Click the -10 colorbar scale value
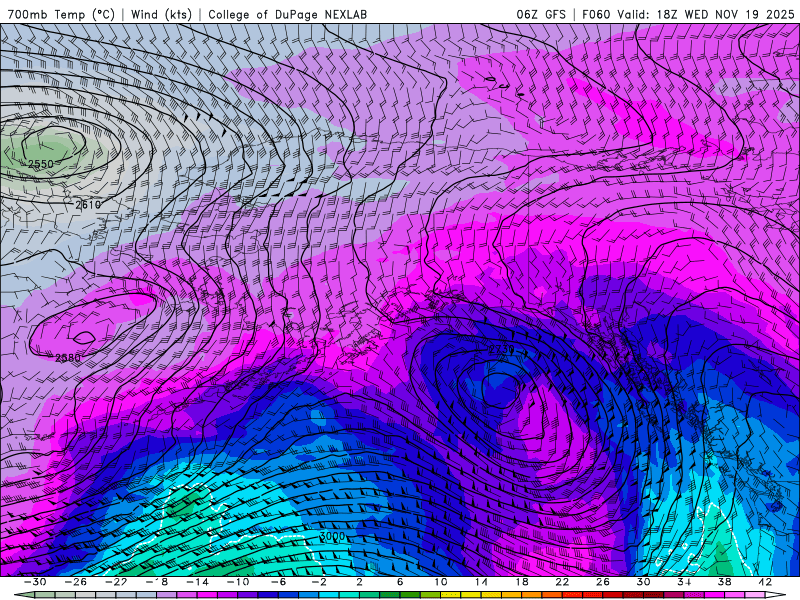The height and width of the screenshot is (600, 800). [x=238, y=582]
